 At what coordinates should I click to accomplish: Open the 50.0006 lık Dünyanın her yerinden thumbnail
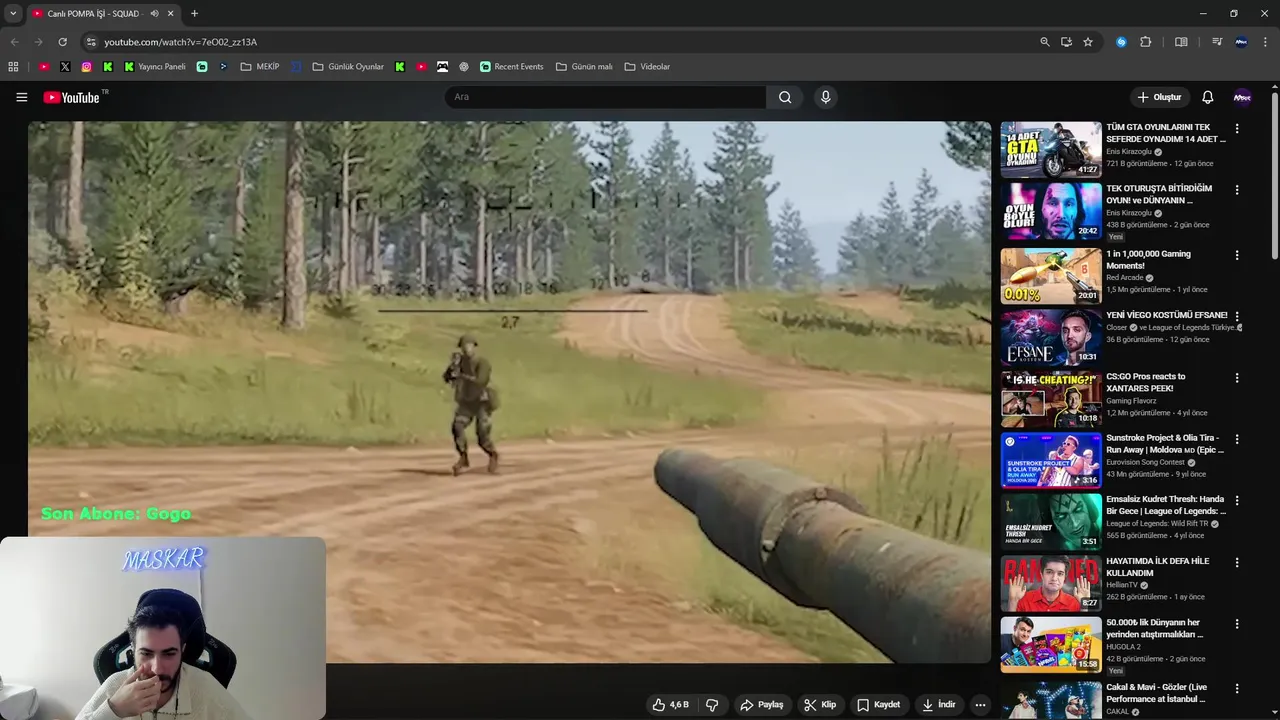point(1051,644)
